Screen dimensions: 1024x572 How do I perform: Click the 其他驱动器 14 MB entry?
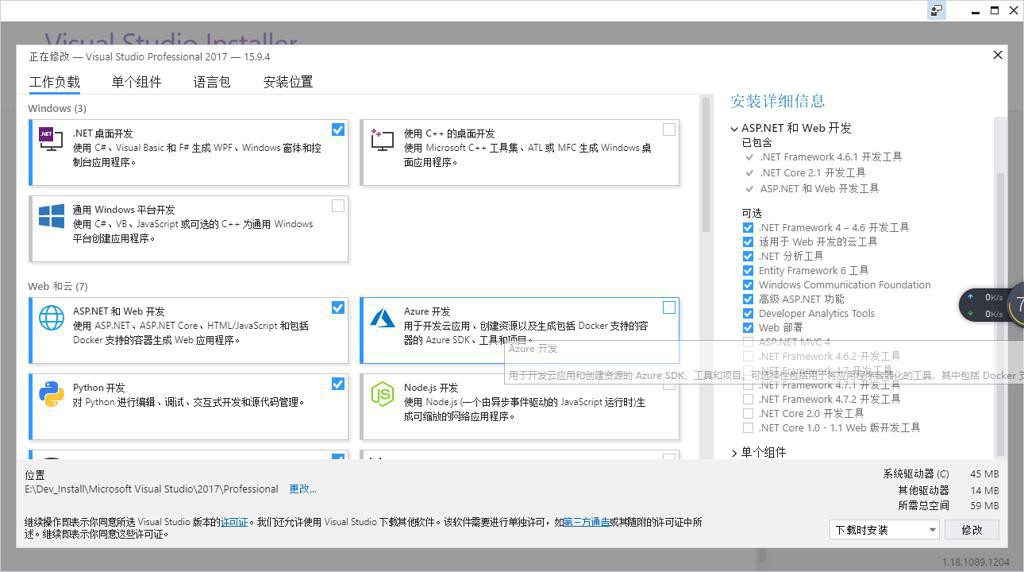click(x=948, y=490)
